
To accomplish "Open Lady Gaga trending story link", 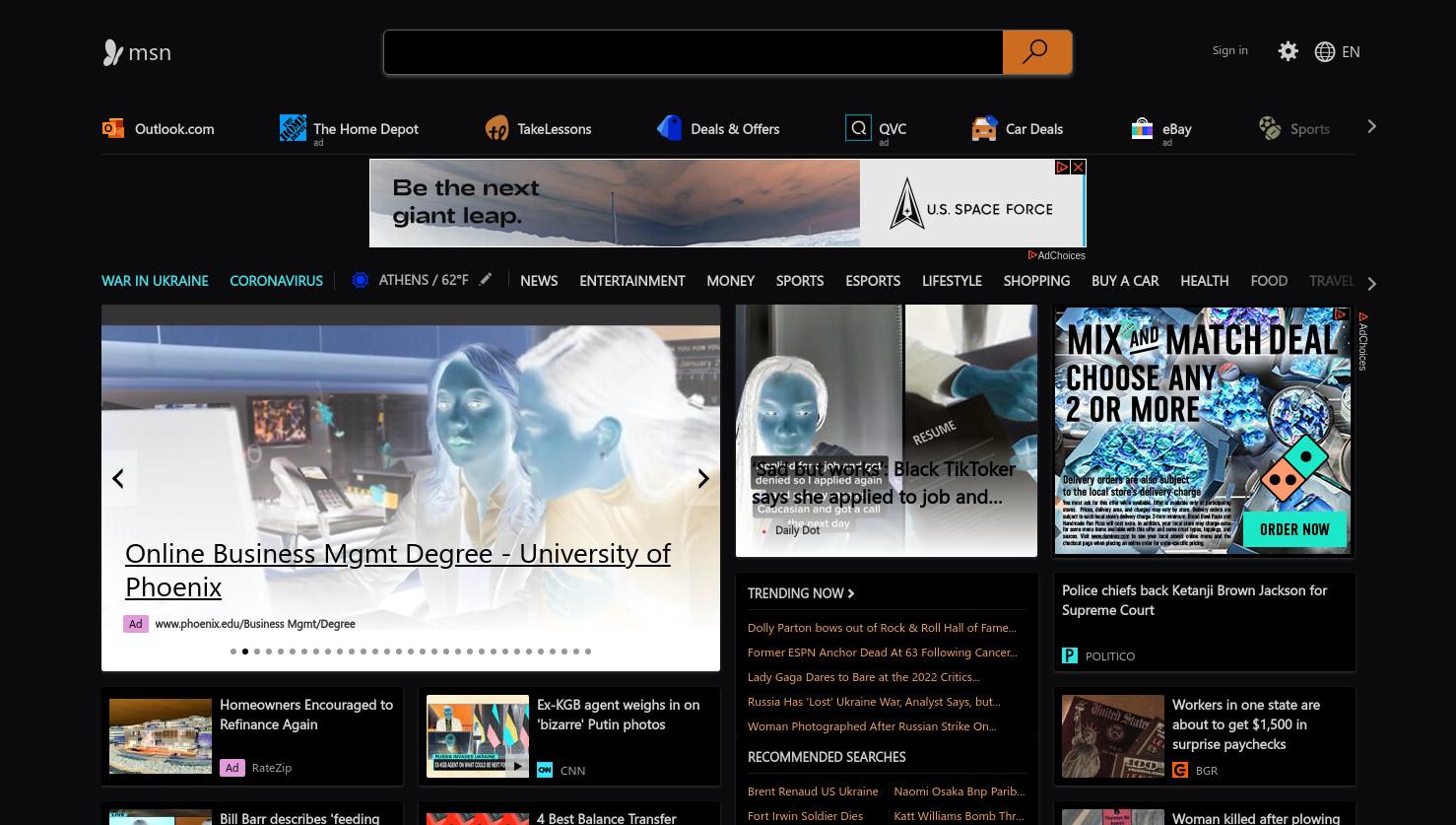I will [x=863, y=677].
